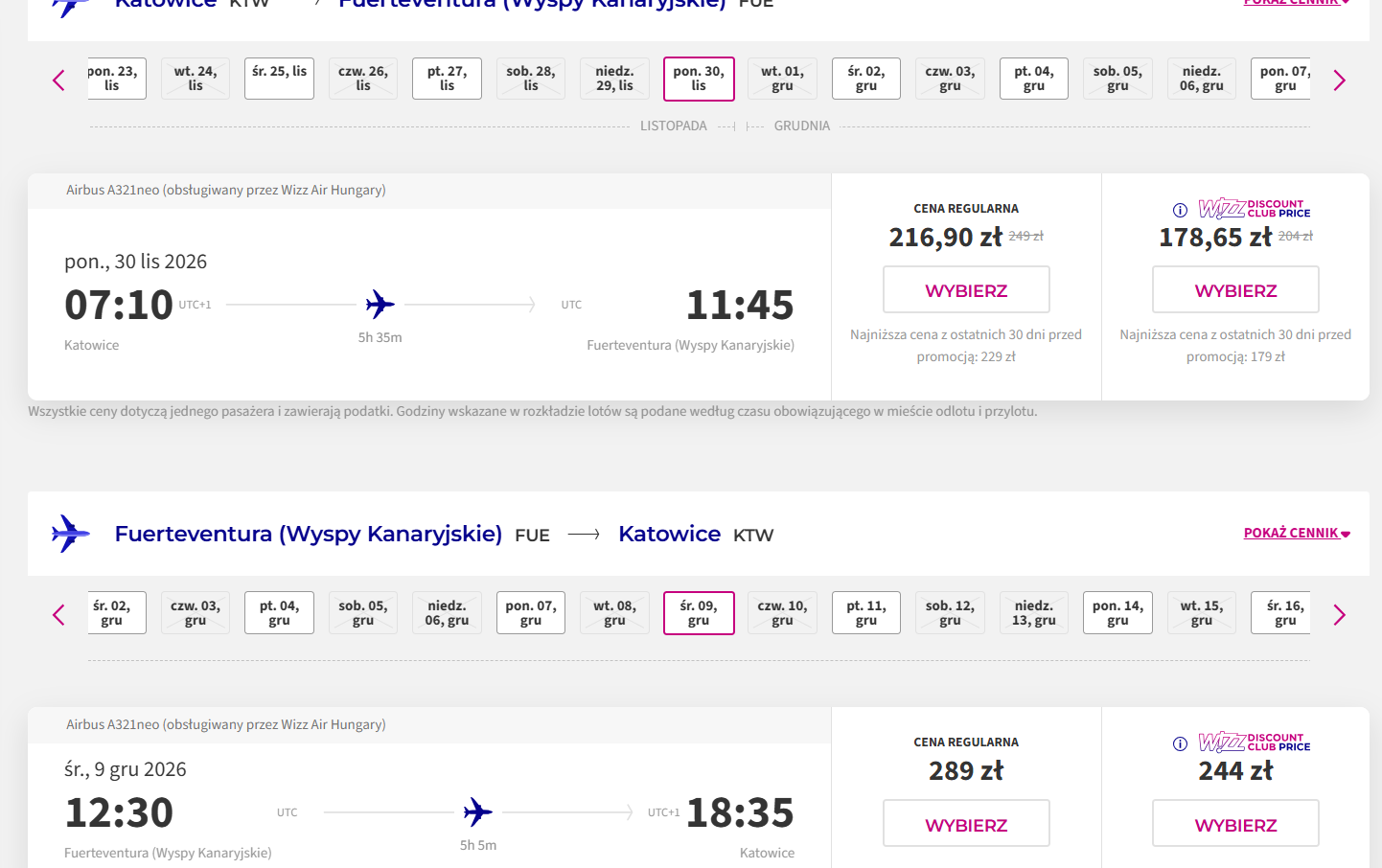Choose Discount Club price 178,65 zł with WYBIERZ
This screenshot has height=868, width=1382.
tap(1235, 289)
